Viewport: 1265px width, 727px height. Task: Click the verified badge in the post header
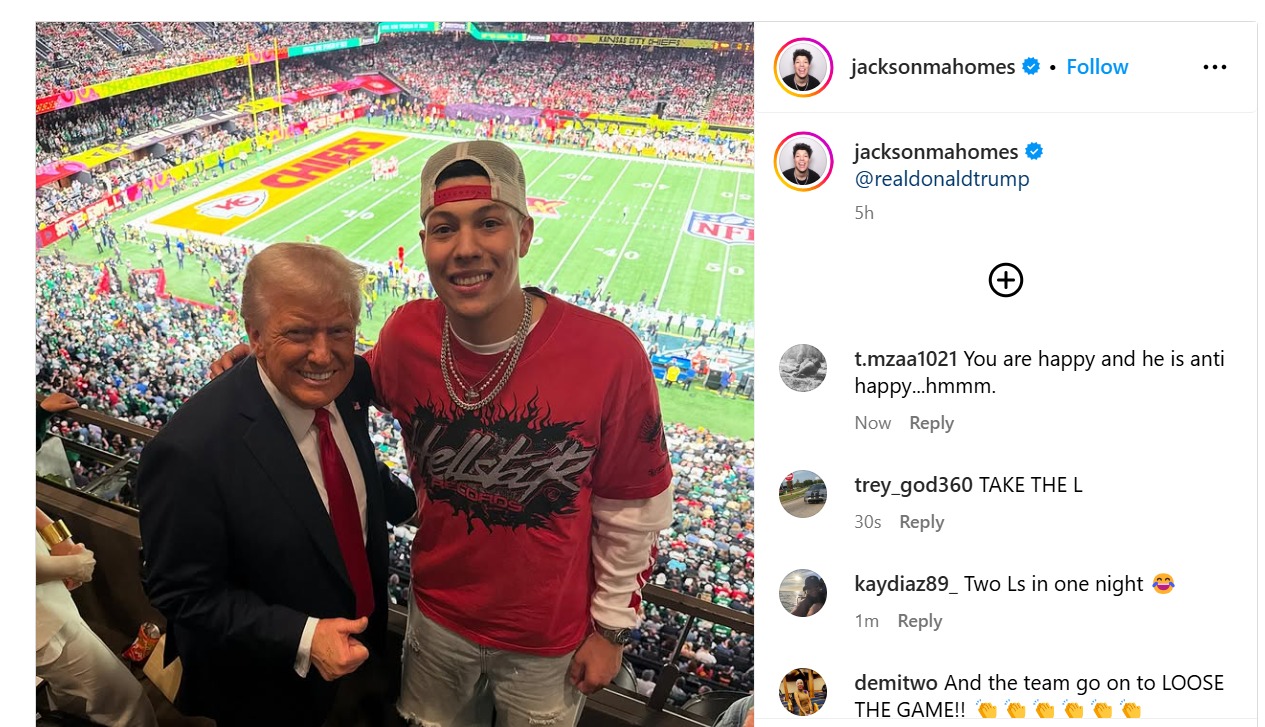pos(1030,67)
